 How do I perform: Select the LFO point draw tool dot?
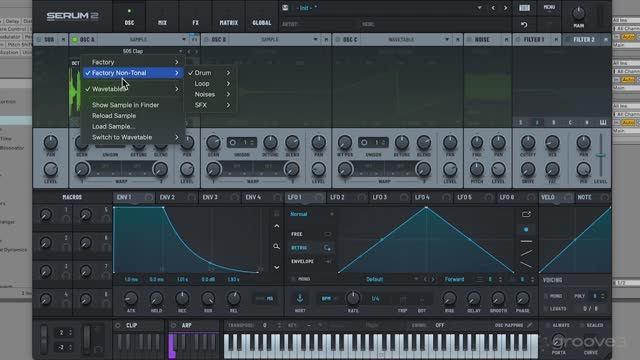(526, 229)
